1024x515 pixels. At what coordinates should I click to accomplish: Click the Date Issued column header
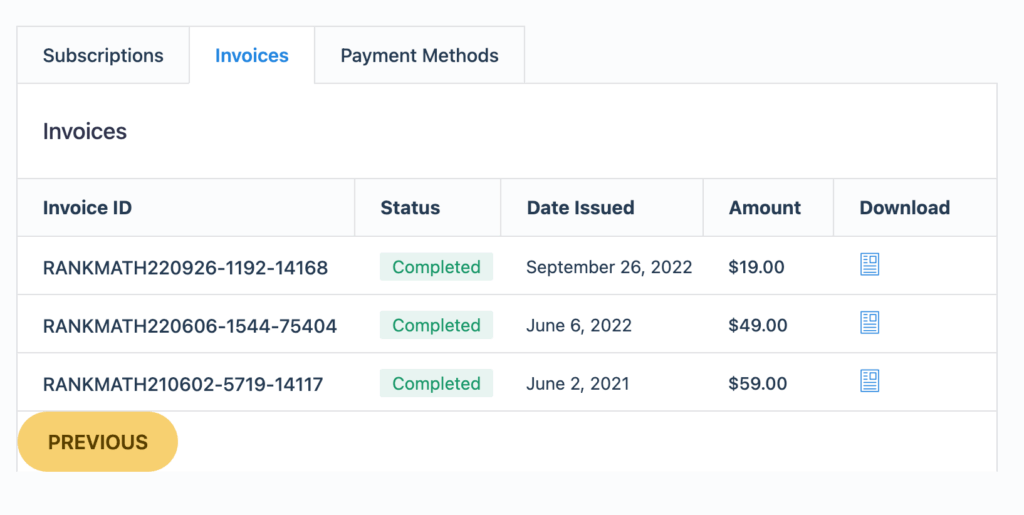(x=580, y=208)
